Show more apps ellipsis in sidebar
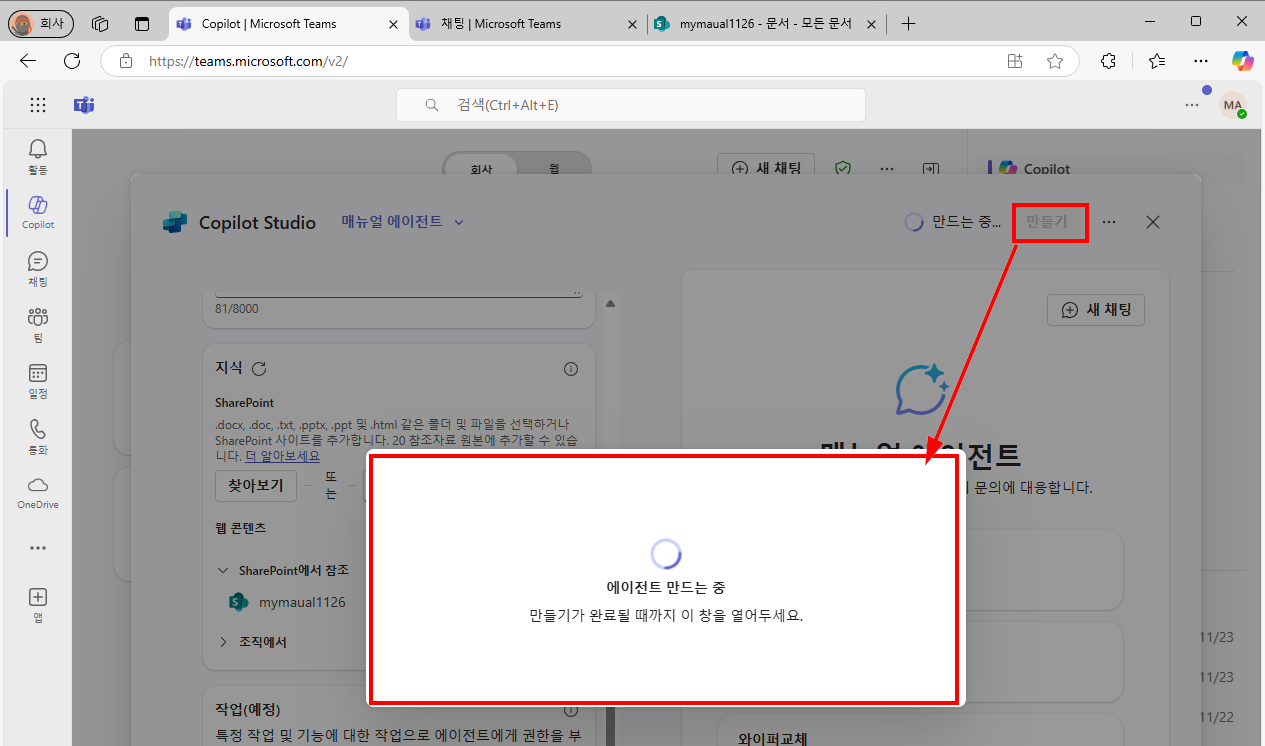The height and width of the screenshot is (746, 1265). click(x=38, y=548)
